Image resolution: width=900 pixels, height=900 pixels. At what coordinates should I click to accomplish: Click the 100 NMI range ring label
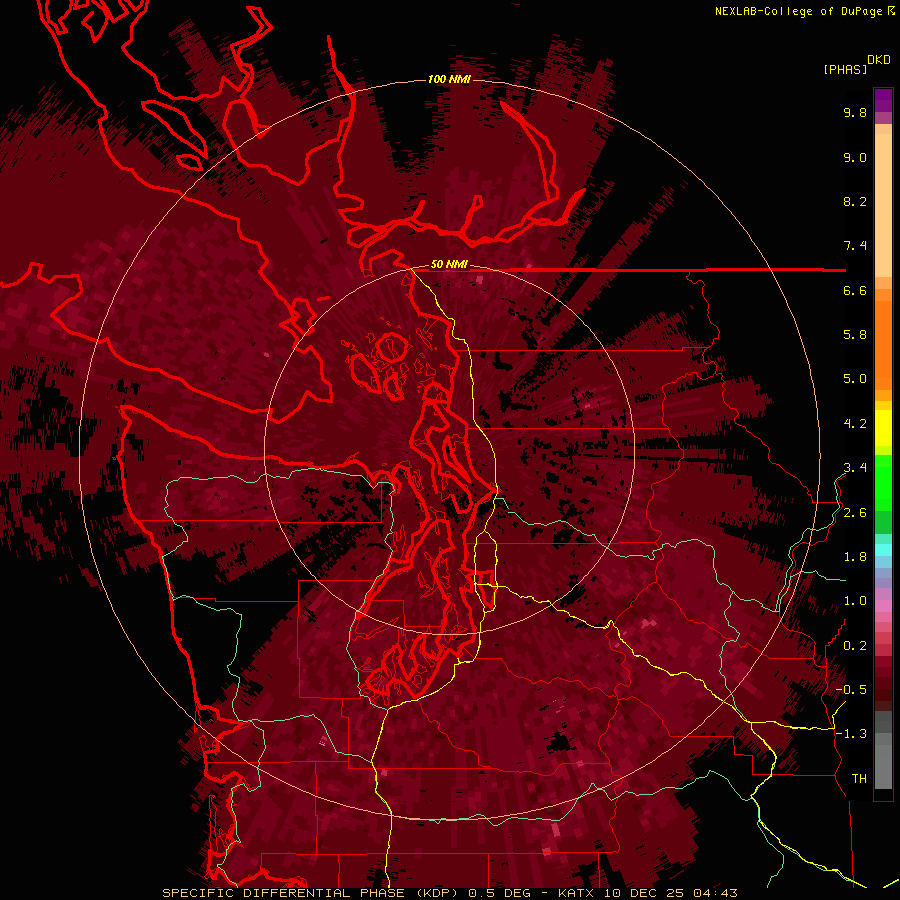pyautogui.click(x=449, y=79)
